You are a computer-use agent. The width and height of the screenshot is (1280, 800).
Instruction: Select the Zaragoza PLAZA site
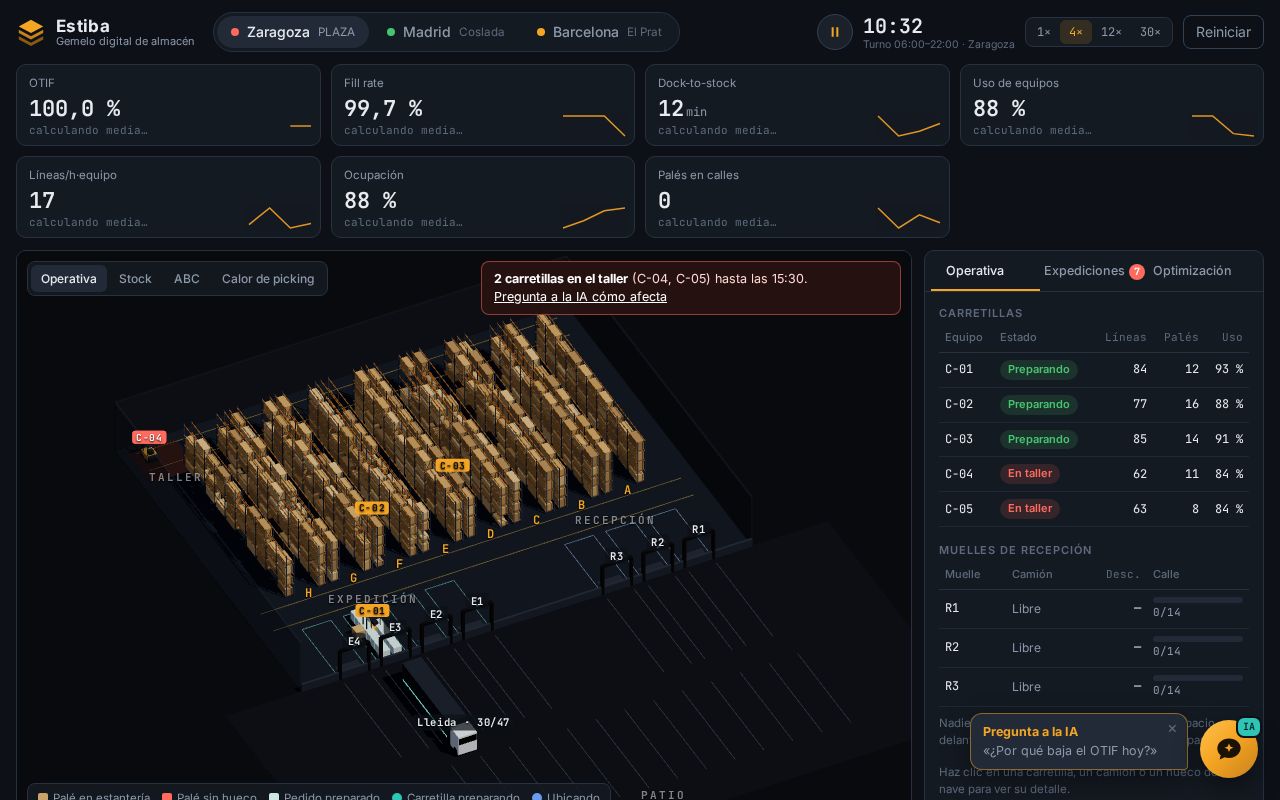pyautogui.click(x=293, y=32)
